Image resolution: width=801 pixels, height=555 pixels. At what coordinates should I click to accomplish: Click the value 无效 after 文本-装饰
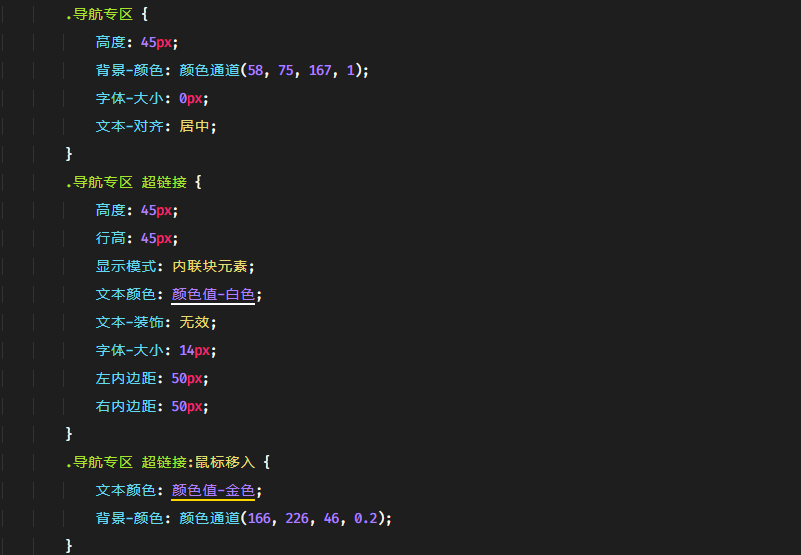tap(194, 322)
